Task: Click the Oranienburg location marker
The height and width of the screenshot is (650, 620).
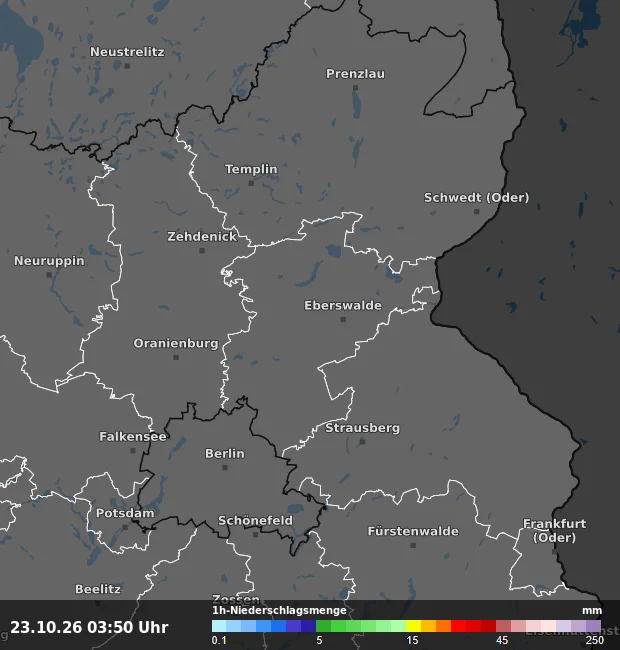Action: coord(176,357)
